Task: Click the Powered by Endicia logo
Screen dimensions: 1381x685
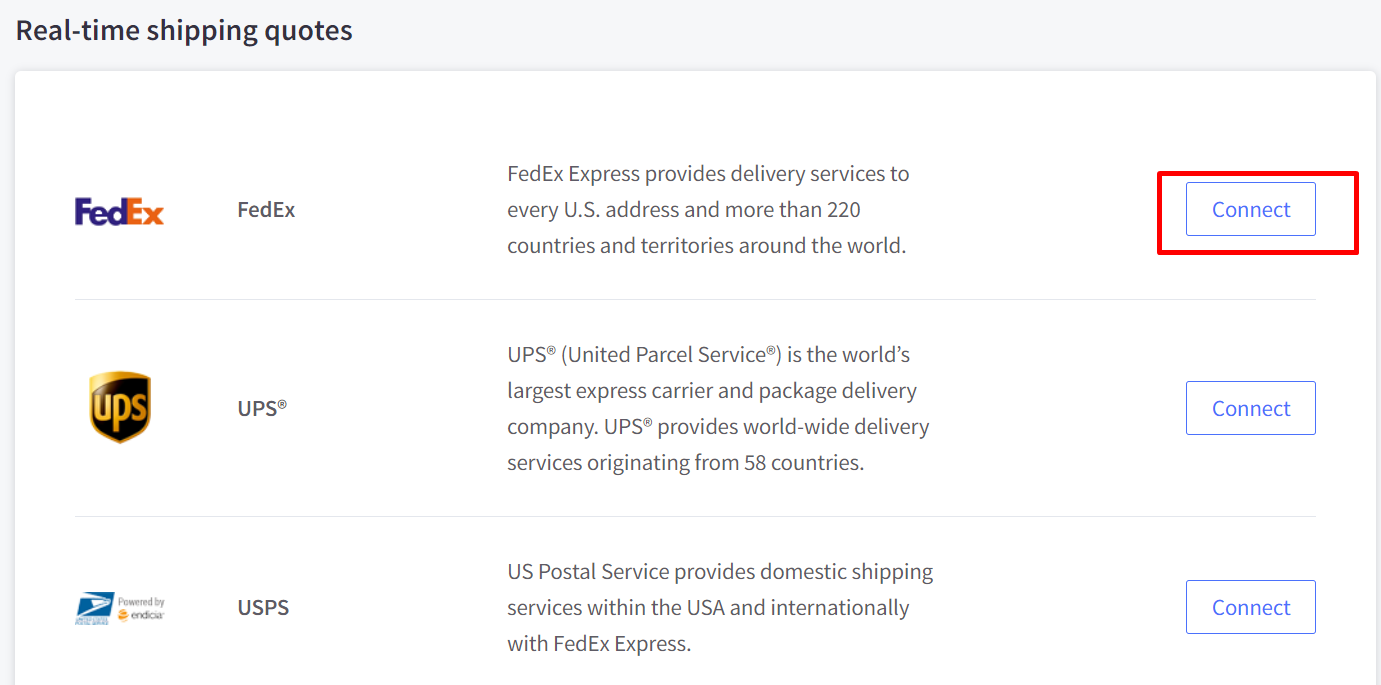Action: pos(141,608)
